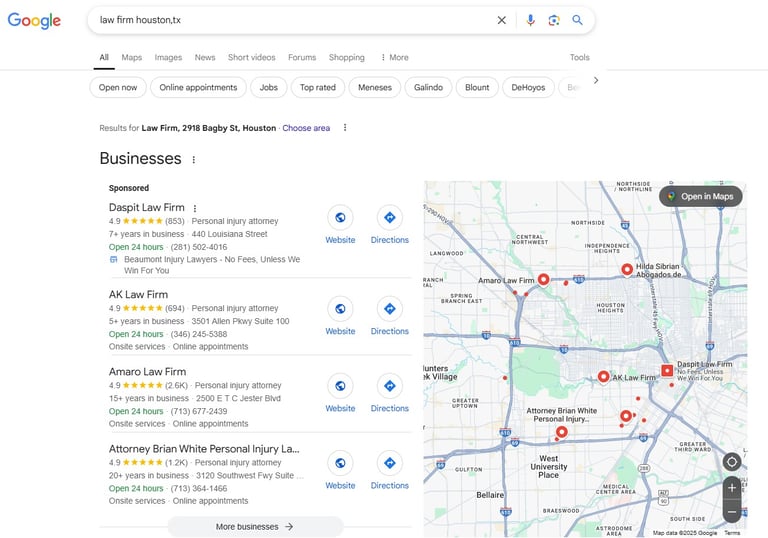Screen dimensions: 768x538
Task: Open search Tools options
Action: [579, 57]
